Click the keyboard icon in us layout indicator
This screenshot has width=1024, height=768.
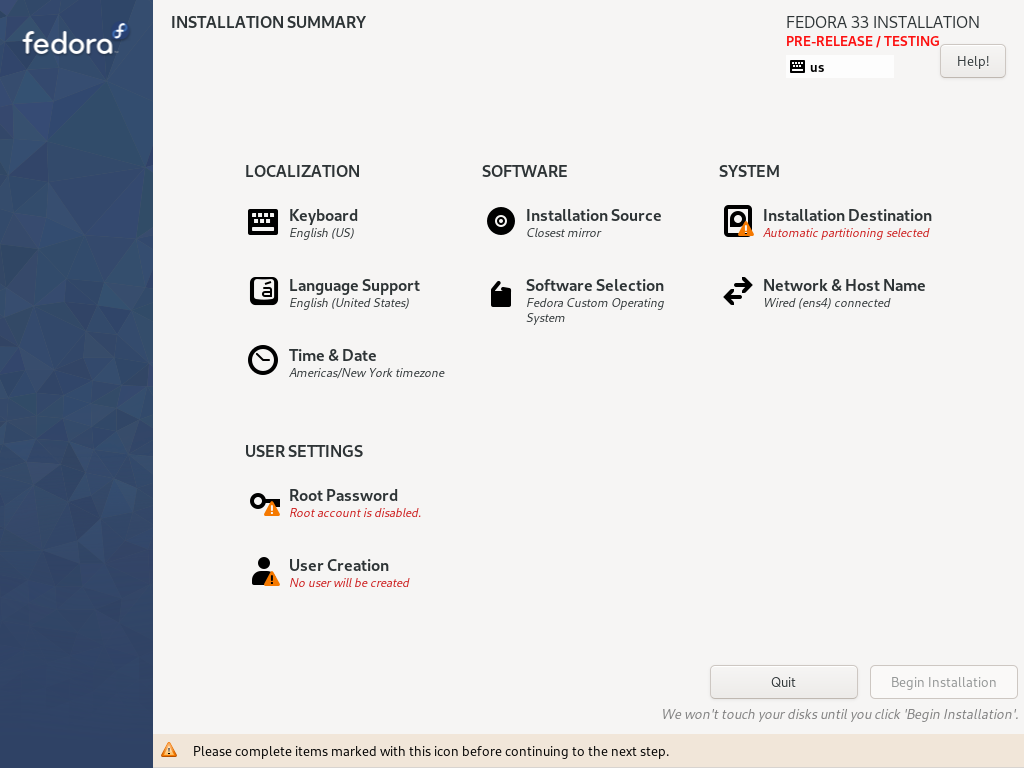(x=797, y=67)
